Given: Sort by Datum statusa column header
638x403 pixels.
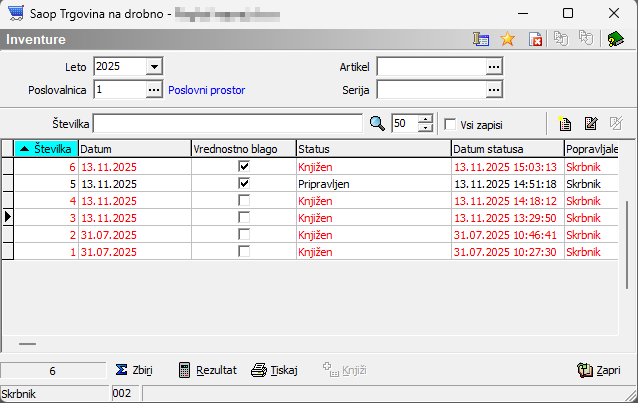Looking at the screenshot, I should 508,149.
